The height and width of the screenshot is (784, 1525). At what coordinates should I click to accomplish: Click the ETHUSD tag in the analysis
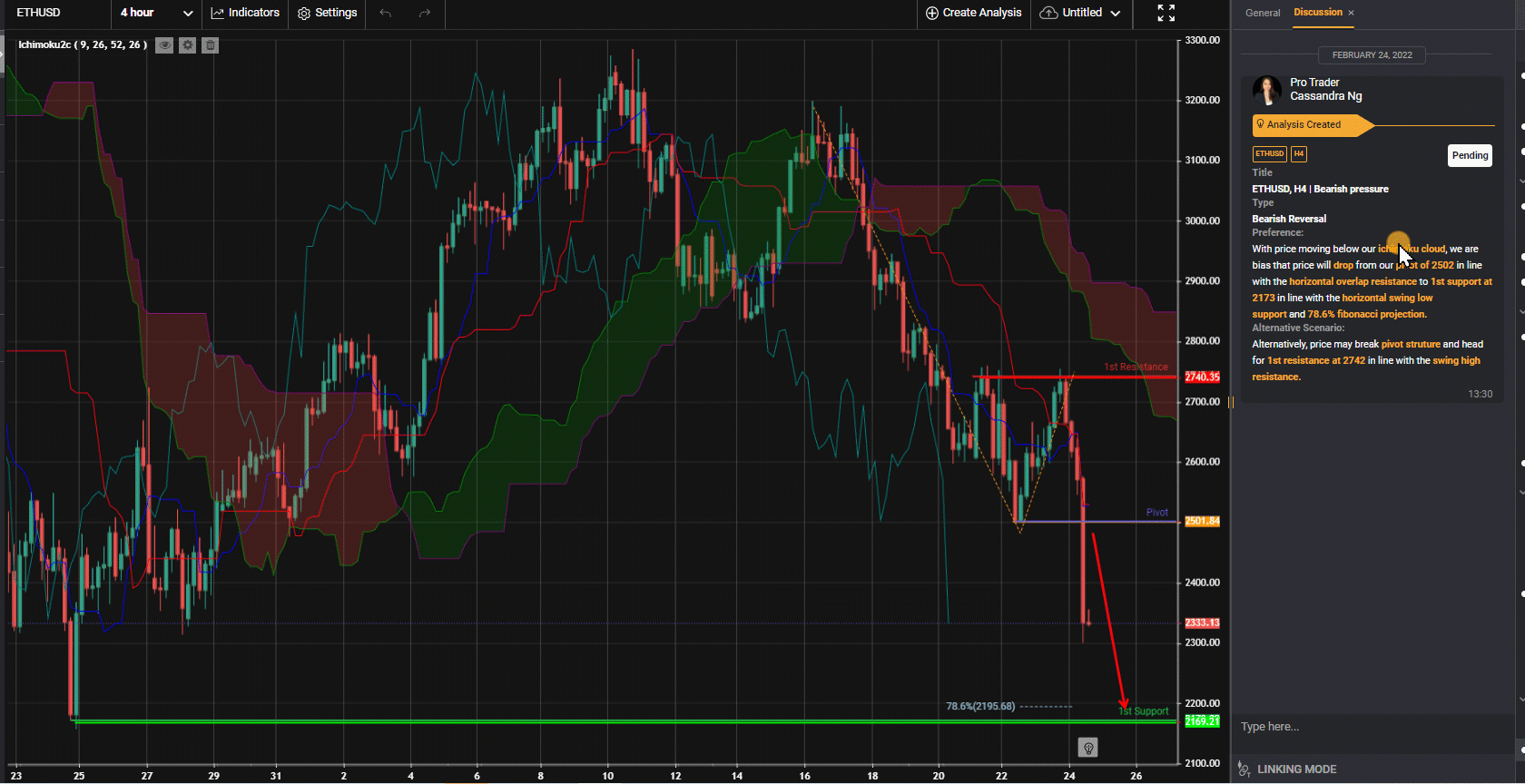pyautogui.click(x=1269, y=154)
